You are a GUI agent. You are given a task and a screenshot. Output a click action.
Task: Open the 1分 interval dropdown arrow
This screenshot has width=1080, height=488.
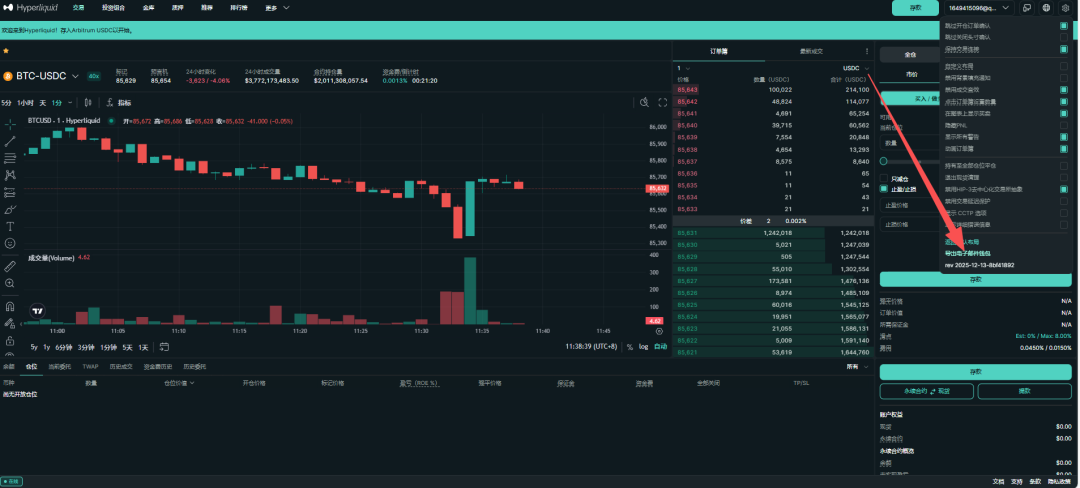[x=70, y=103]
